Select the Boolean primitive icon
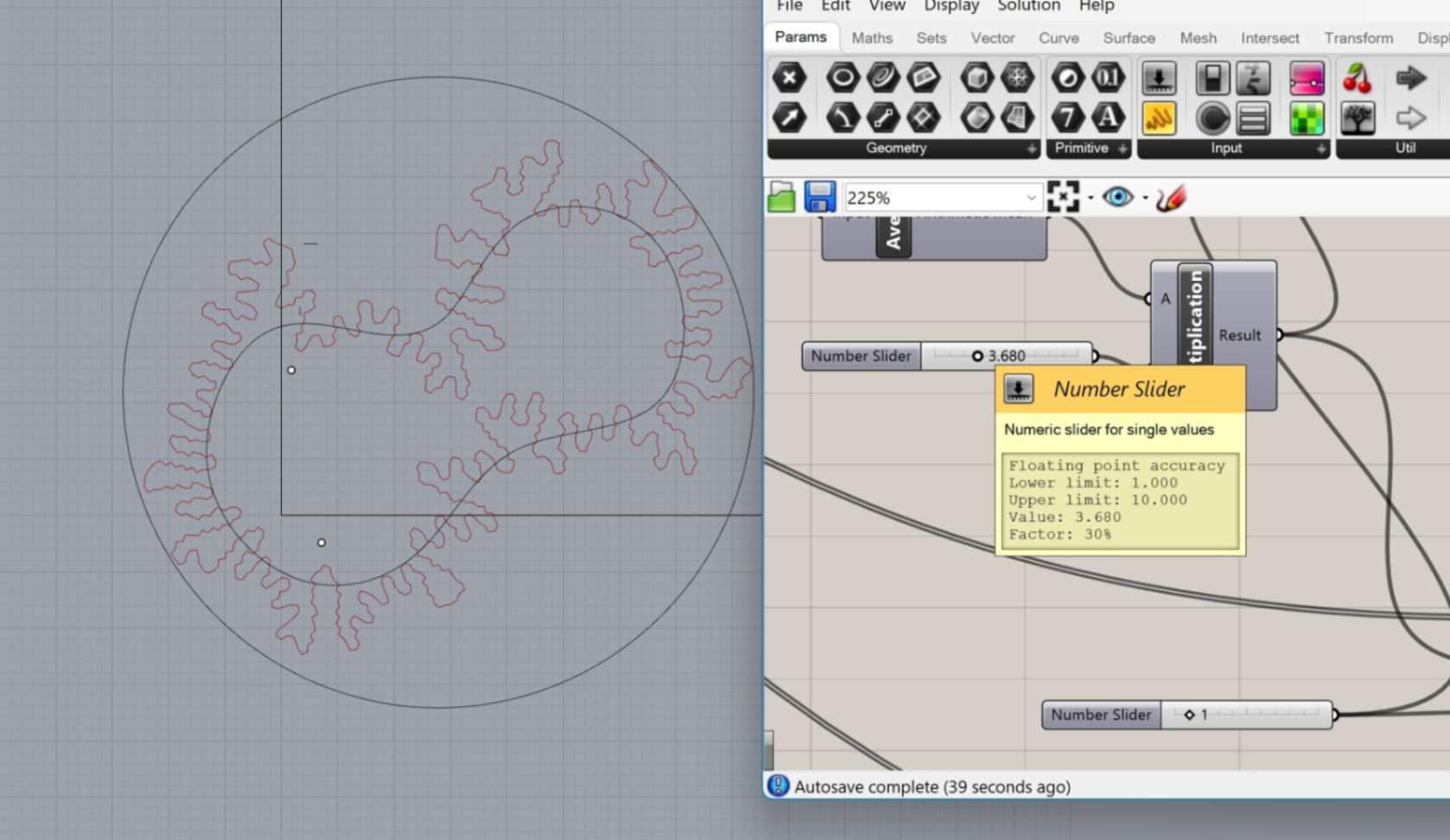The height and width of the screenshot is (840, 1450). [x=1068, y=78]
